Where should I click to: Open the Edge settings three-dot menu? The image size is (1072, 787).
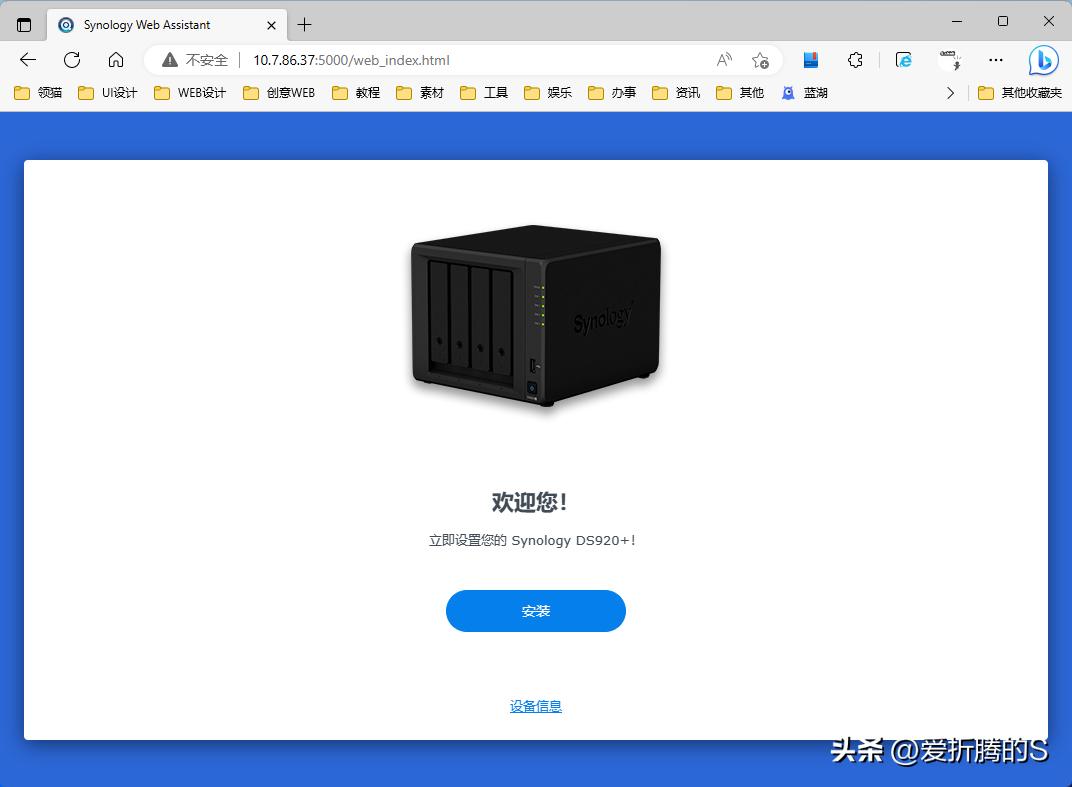(x=995, y=60)
